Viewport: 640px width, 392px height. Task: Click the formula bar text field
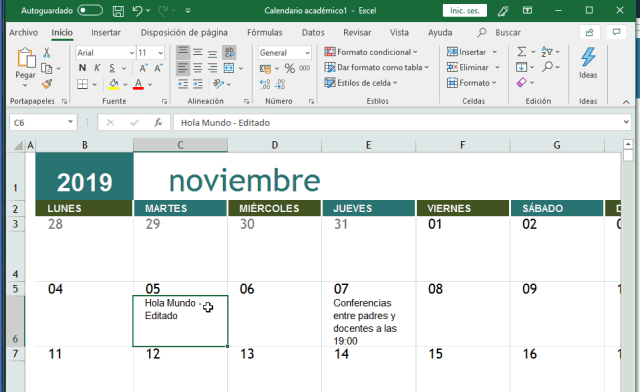coord(398,122)
